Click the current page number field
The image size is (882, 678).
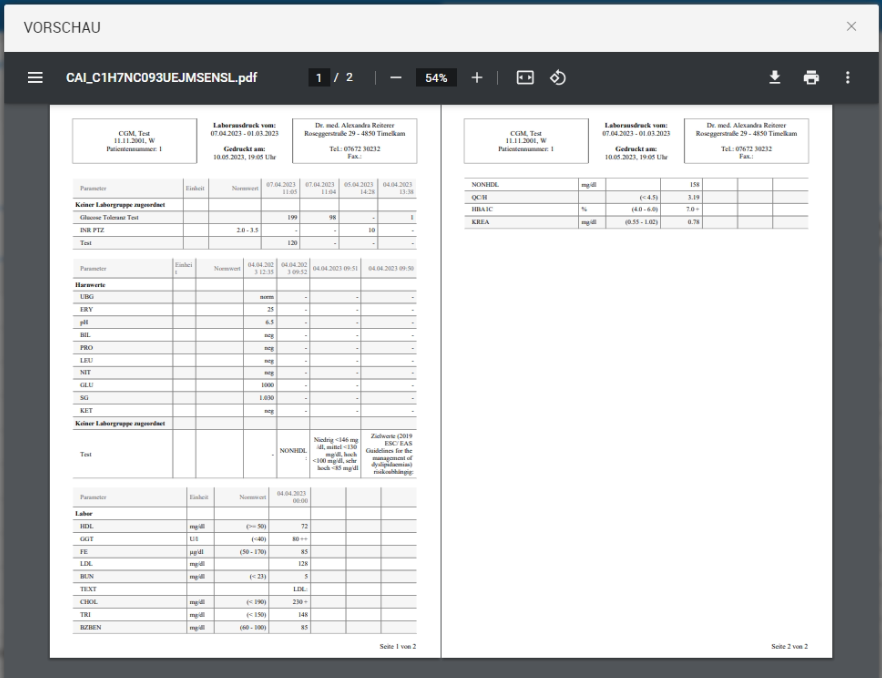click(319, 78)
